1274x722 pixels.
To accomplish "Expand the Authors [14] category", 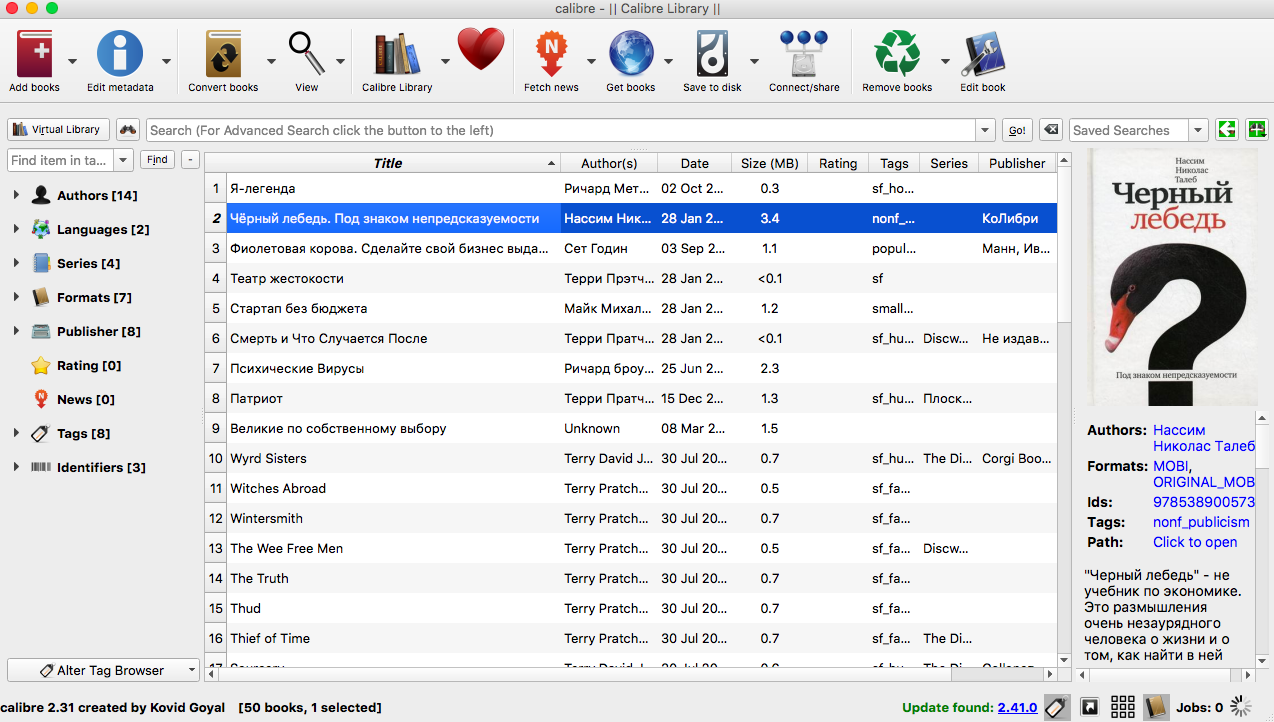I will [x=16, y=195].
